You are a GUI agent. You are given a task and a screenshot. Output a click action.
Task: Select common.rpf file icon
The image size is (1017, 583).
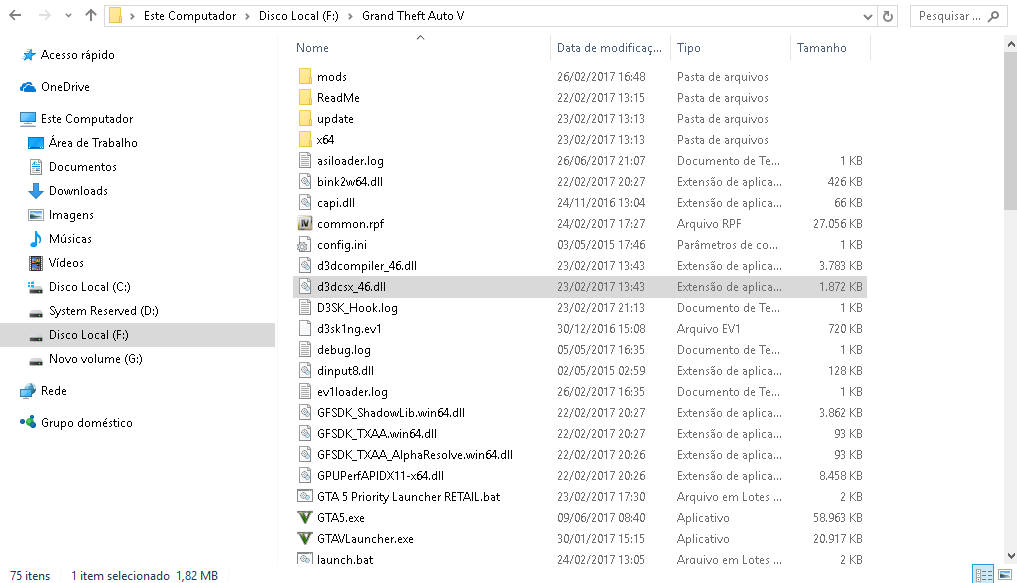(x=305, y=224)
